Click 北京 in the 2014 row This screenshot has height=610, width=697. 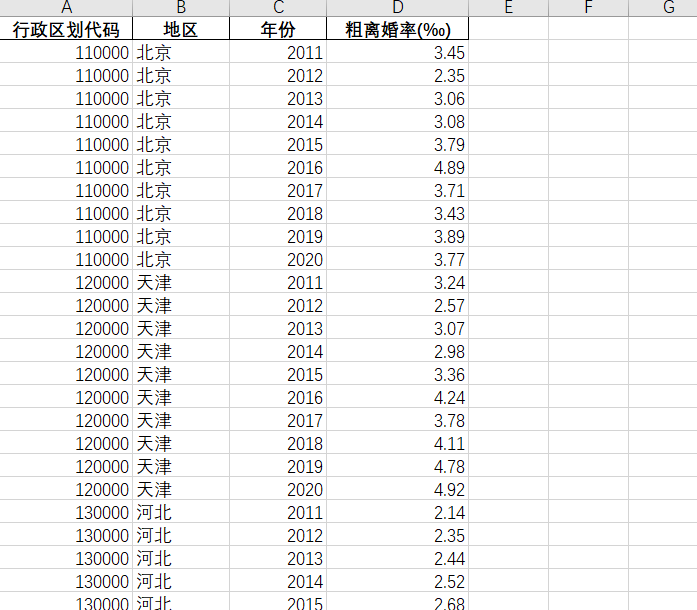click(181, 122)
